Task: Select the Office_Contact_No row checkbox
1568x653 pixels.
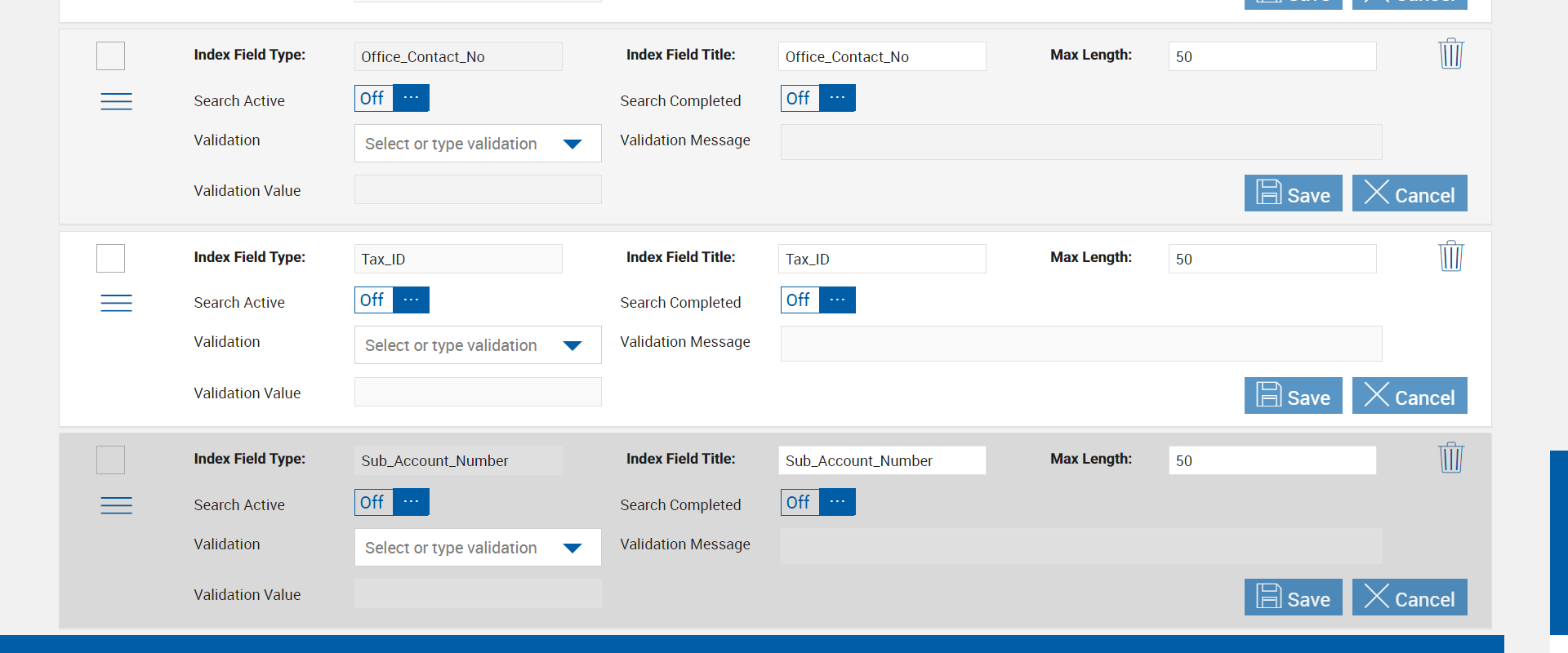Action: [x=110, y=56]
